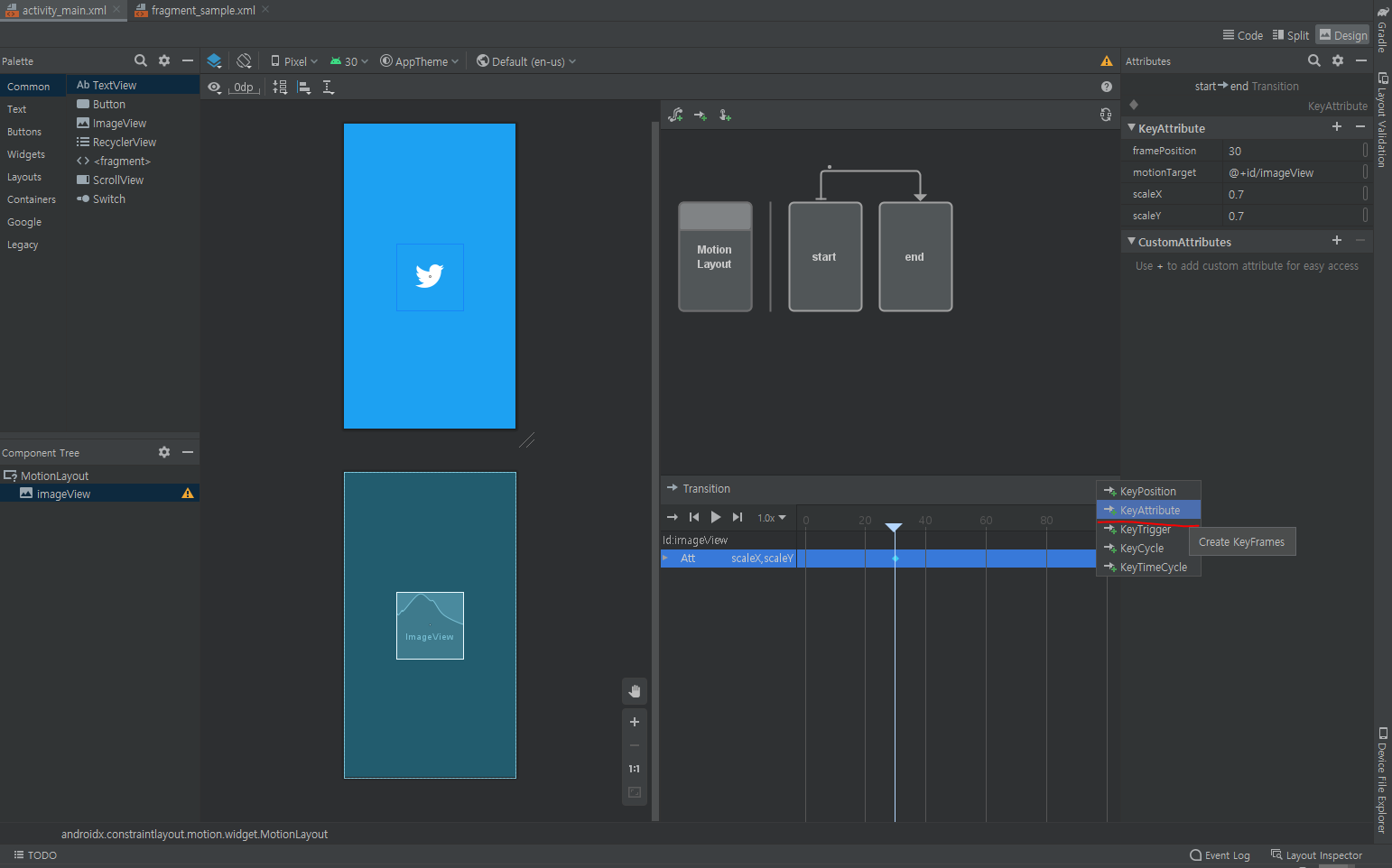Viewport: 1392px width, 868px height.
Task: Select Containers palette category
Action: pyautogui.click(x=32, y=199)
